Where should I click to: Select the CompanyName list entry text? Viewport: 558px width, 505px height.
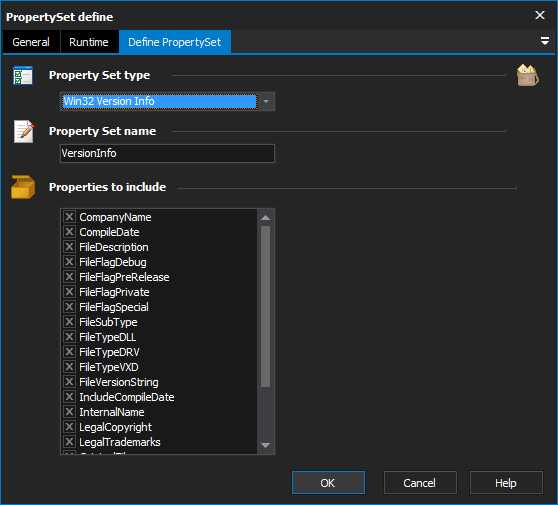point(115,217)
